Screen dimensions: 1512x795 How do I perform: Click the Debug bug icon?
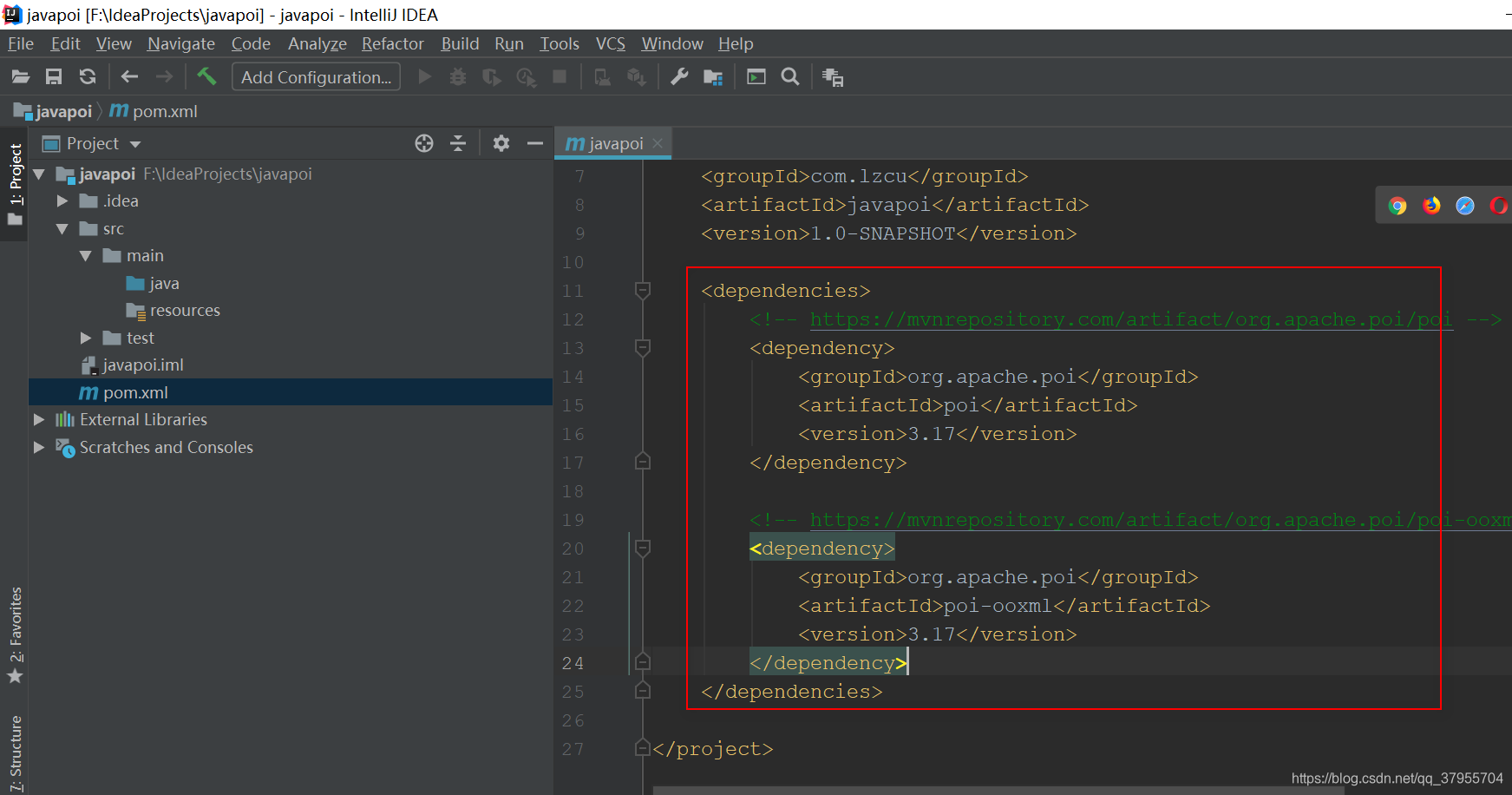458,77
